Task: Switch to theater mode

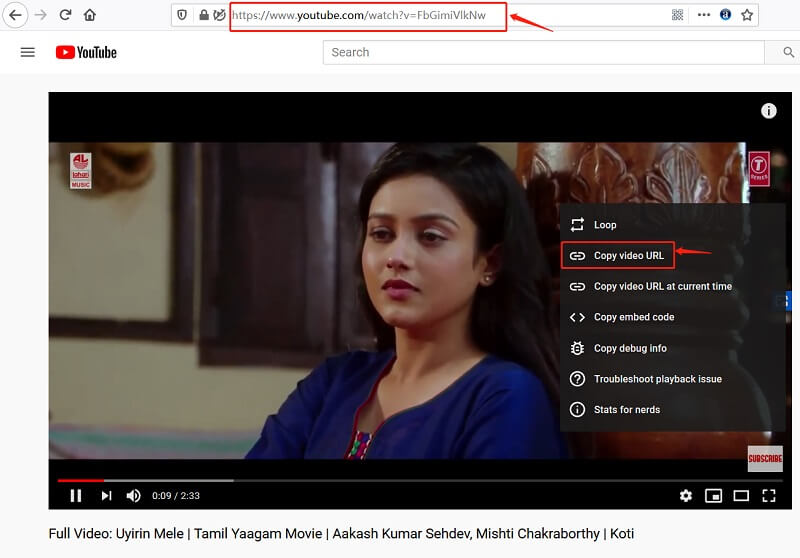Action: pos(741,496)
